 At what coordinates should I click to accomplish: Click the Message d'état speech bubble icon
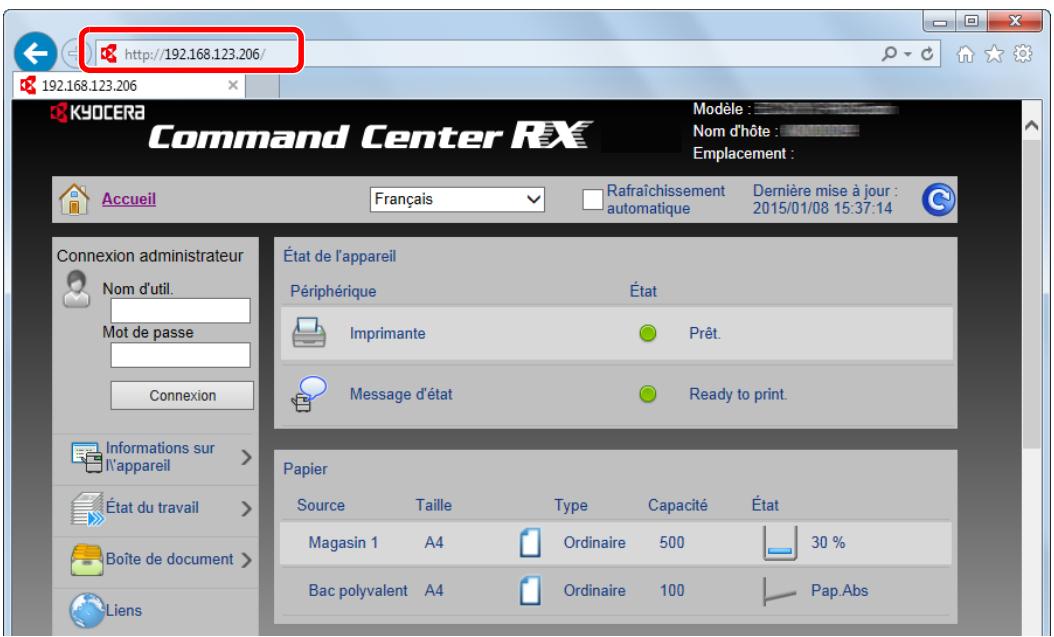point(309,394)
